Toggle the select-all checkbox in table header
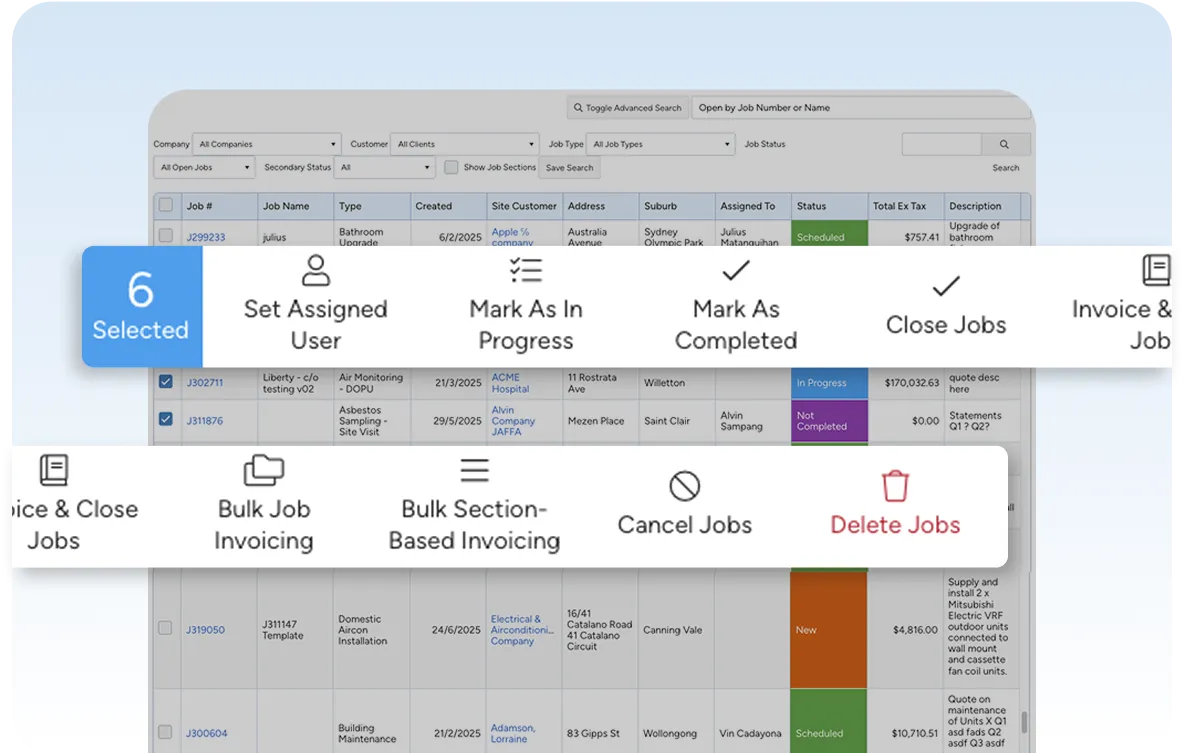 (x=166, y=205)
